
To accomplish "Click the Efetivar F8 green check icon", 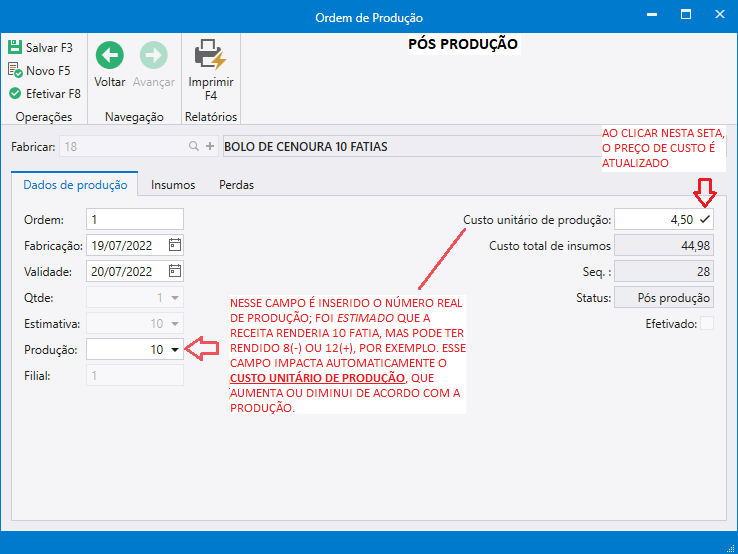I will (x=15, y=93).
